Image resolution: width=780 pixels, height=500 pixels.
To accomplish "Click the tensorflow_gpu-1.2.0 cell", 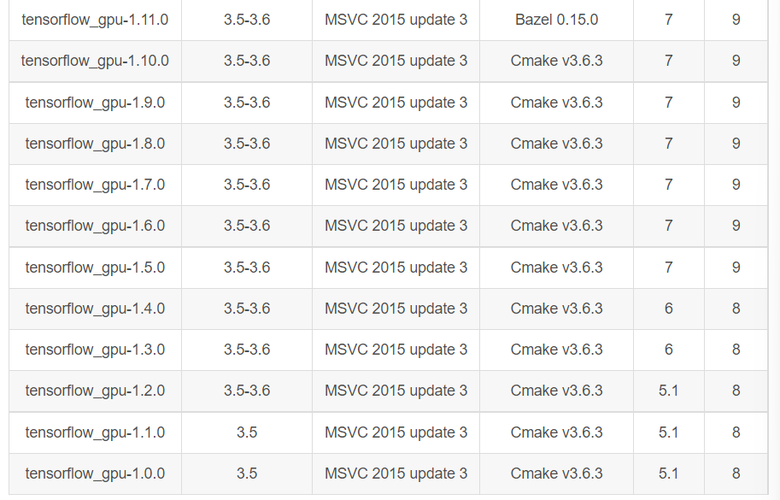I will (95, 391).
